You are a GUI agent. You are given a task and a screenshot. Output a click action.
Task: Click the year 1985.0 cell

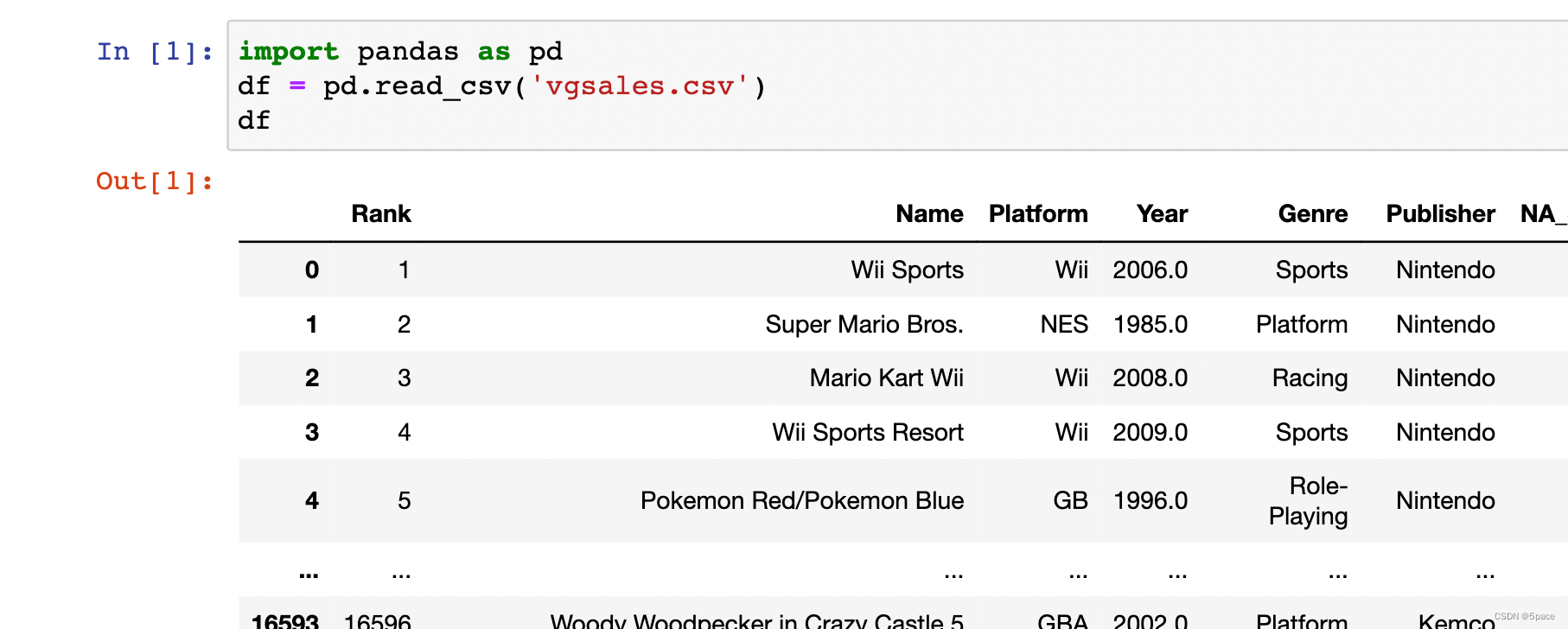pyautogui.click(x=1150, y=325)
